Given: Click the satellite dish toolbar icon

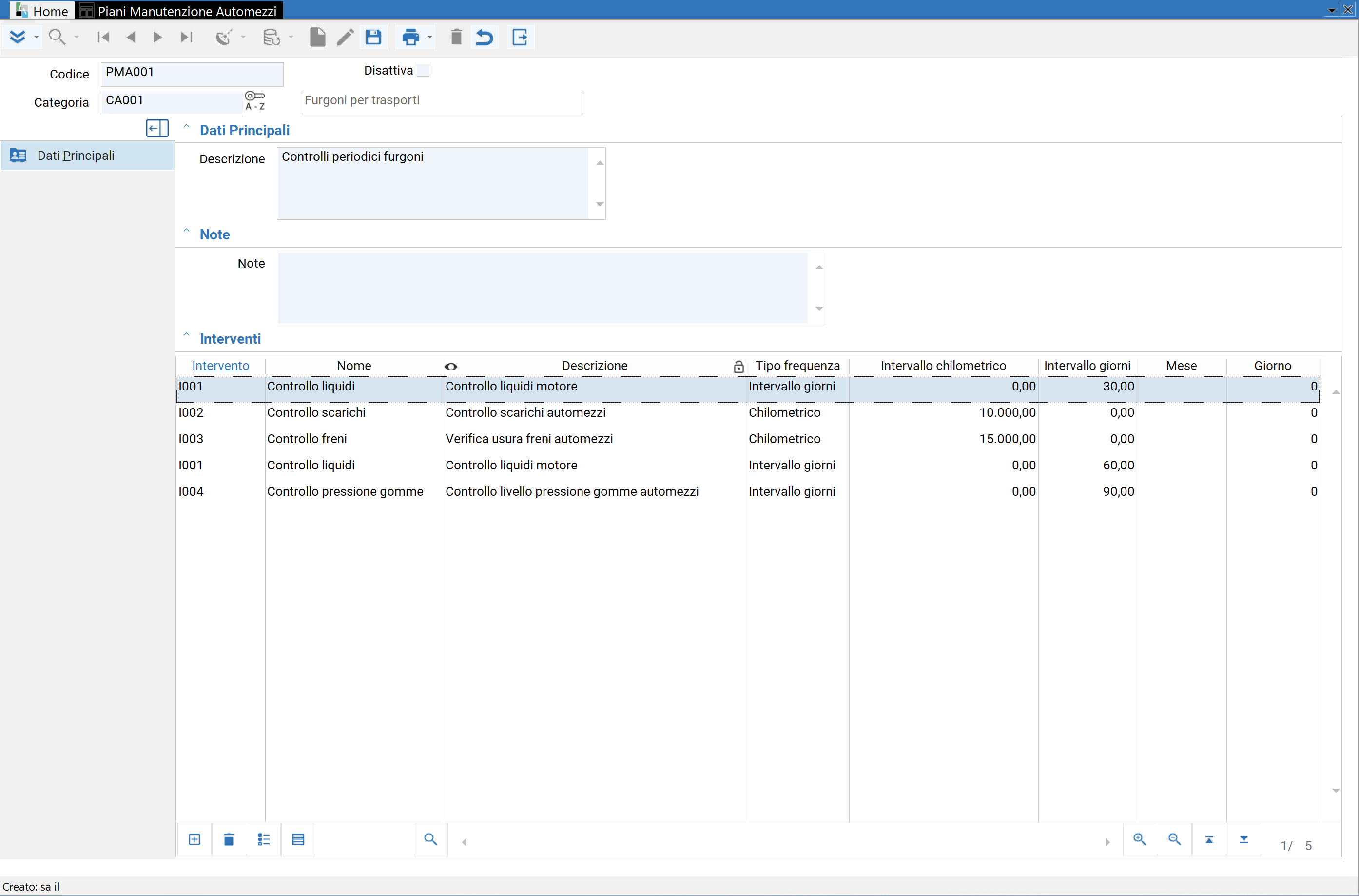Looking at the screenshot, I should 223,37.
